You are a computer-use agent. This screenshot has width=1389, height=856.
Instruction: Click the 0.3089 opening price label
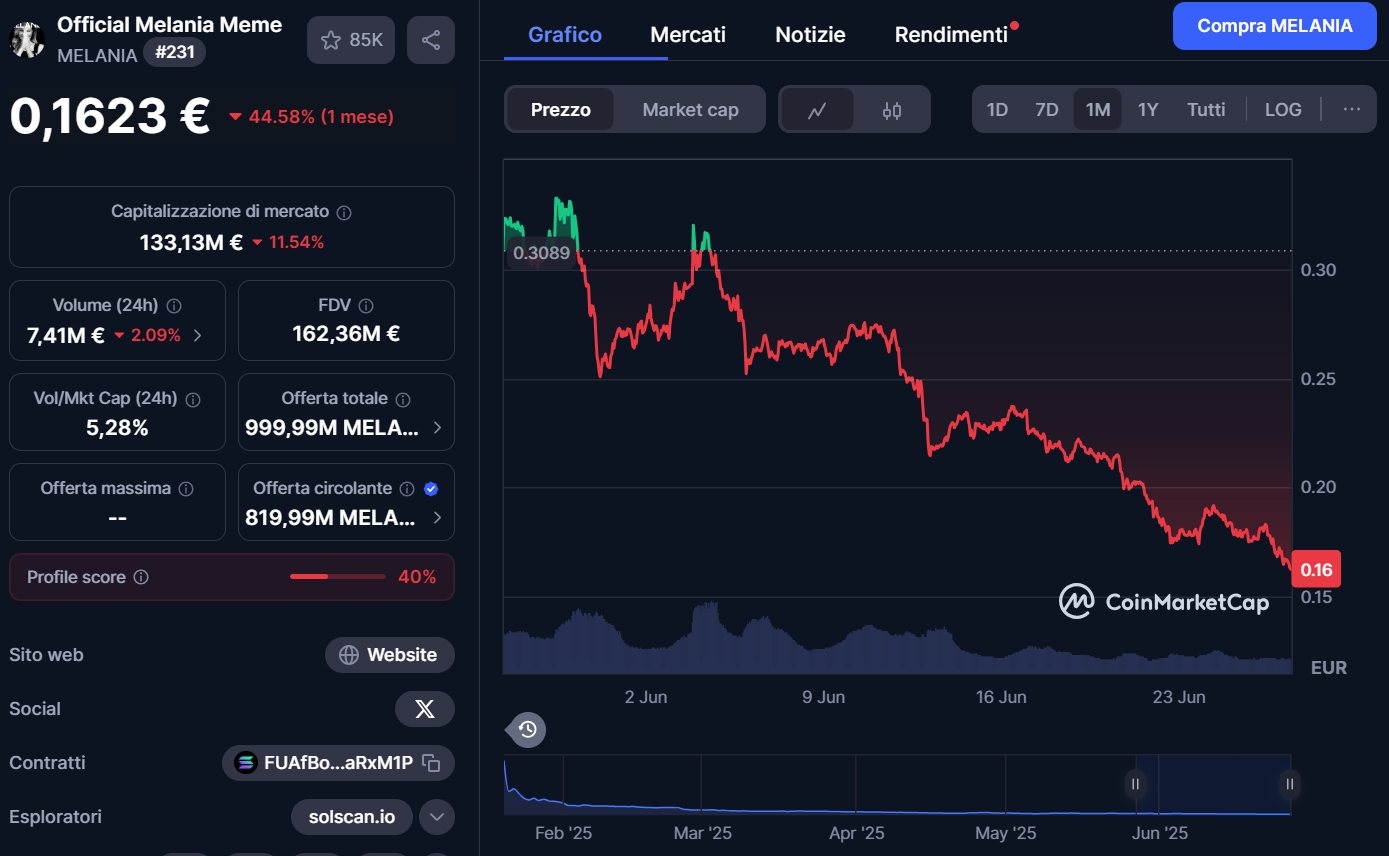pos(541,253)
